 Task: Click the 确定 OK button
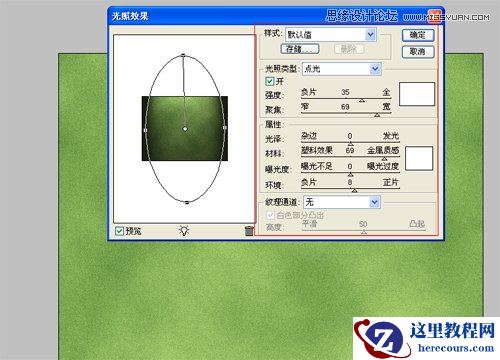point(418,35)
